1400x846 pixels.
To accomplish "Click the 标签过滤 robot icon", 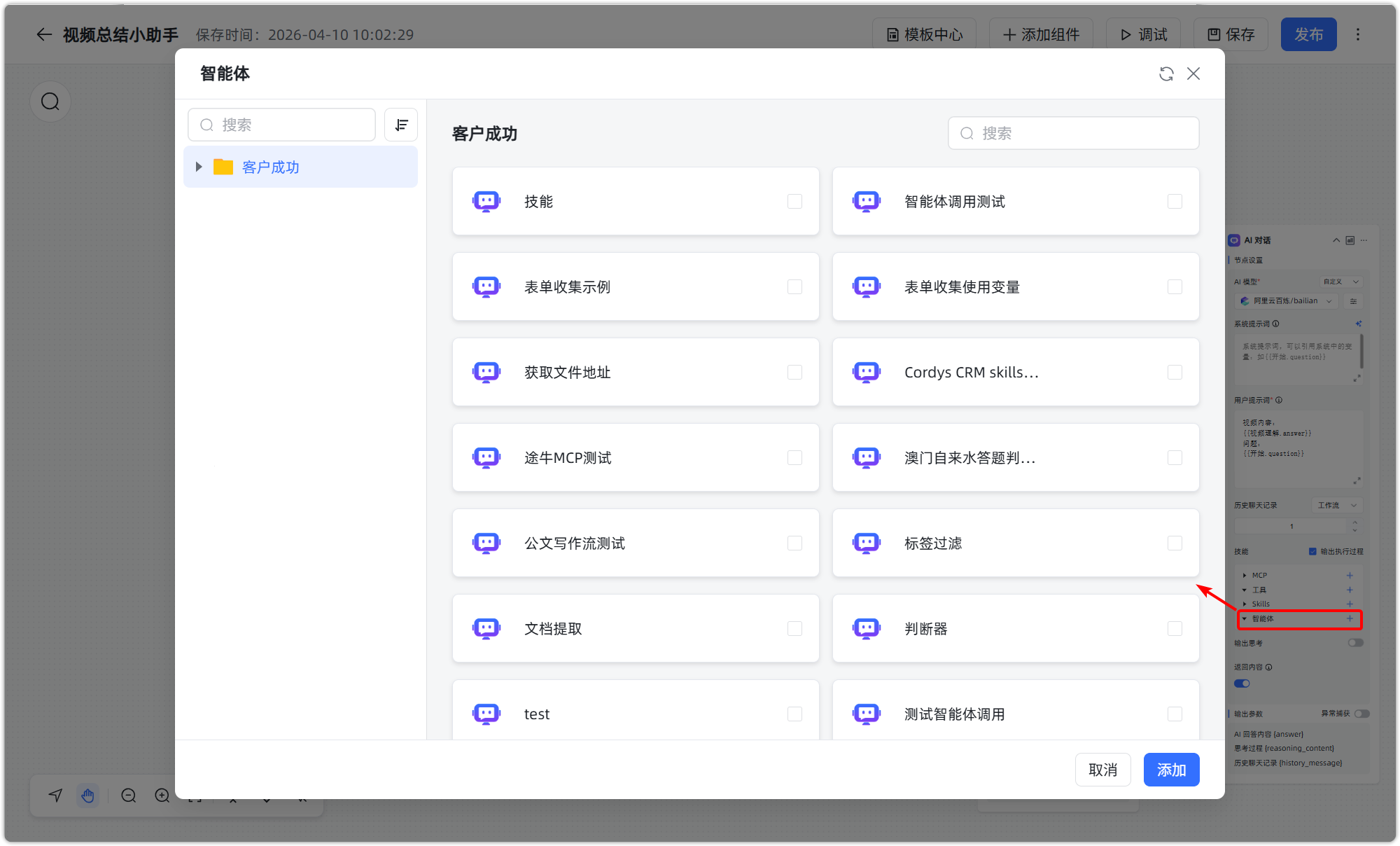I will click(x=867, y=543).
